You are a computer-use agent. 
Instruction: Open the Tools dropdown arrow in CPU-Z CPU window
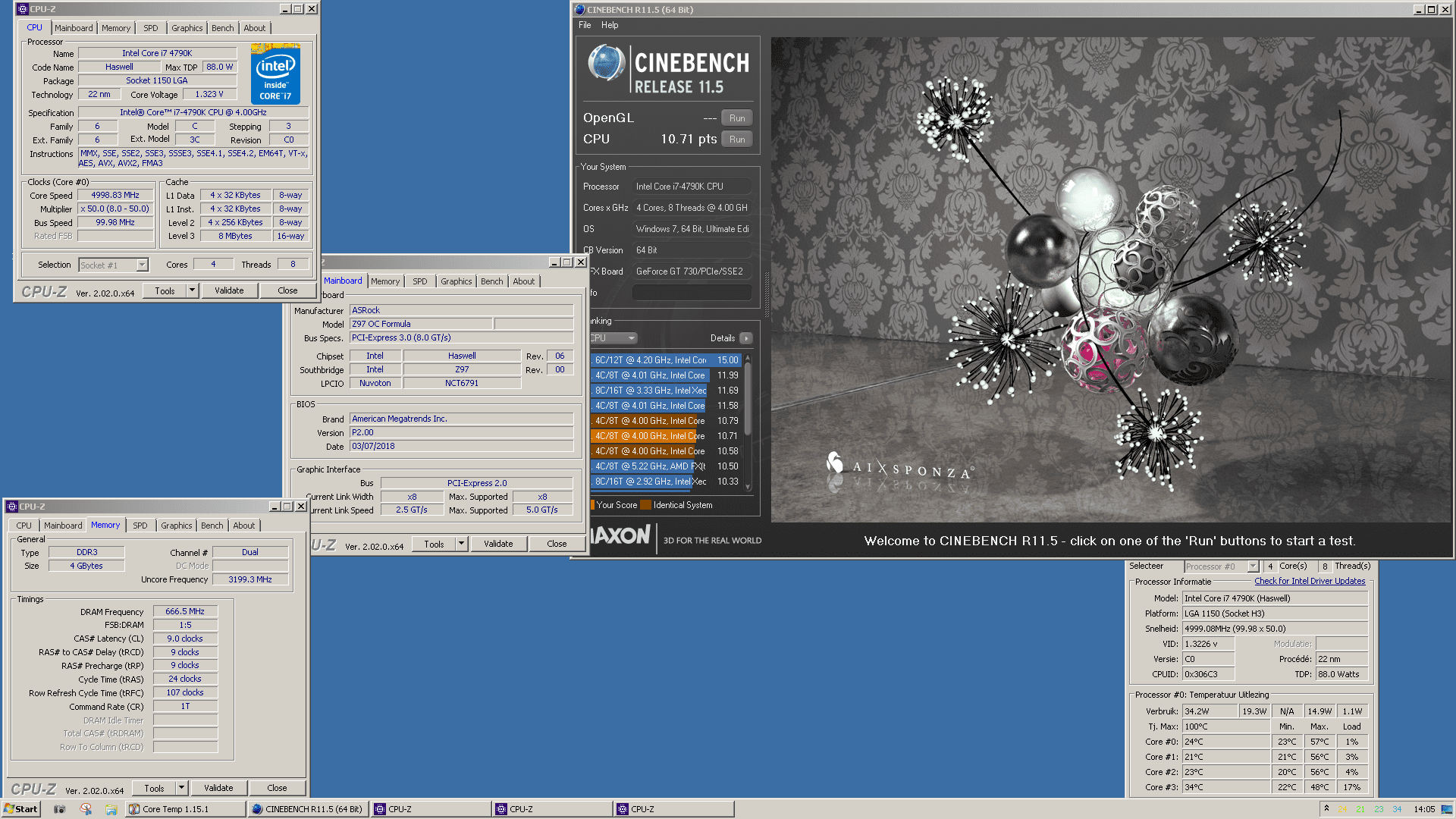pos(192,290)
